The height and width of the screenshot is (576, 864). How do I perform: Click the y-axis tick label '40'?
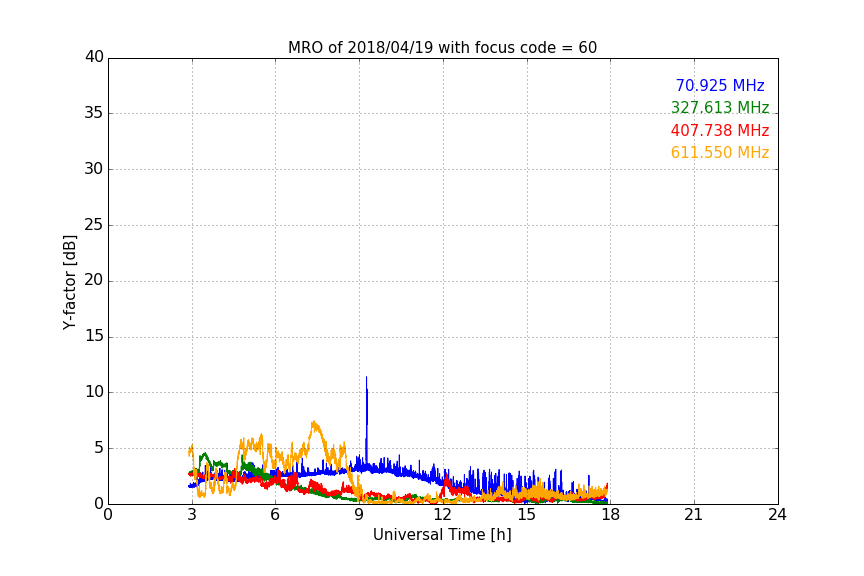94,57
